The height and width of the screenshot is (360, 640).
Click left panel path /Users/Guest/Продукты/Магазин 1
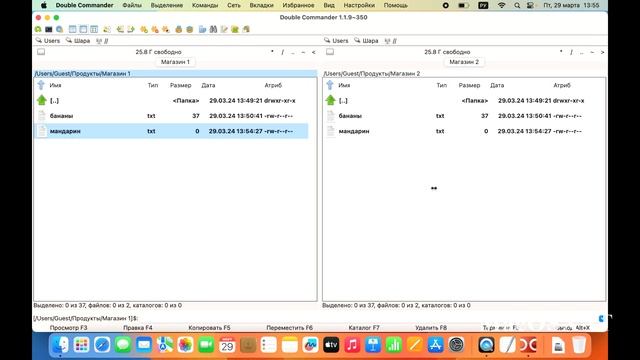click(x=175, y=73)
